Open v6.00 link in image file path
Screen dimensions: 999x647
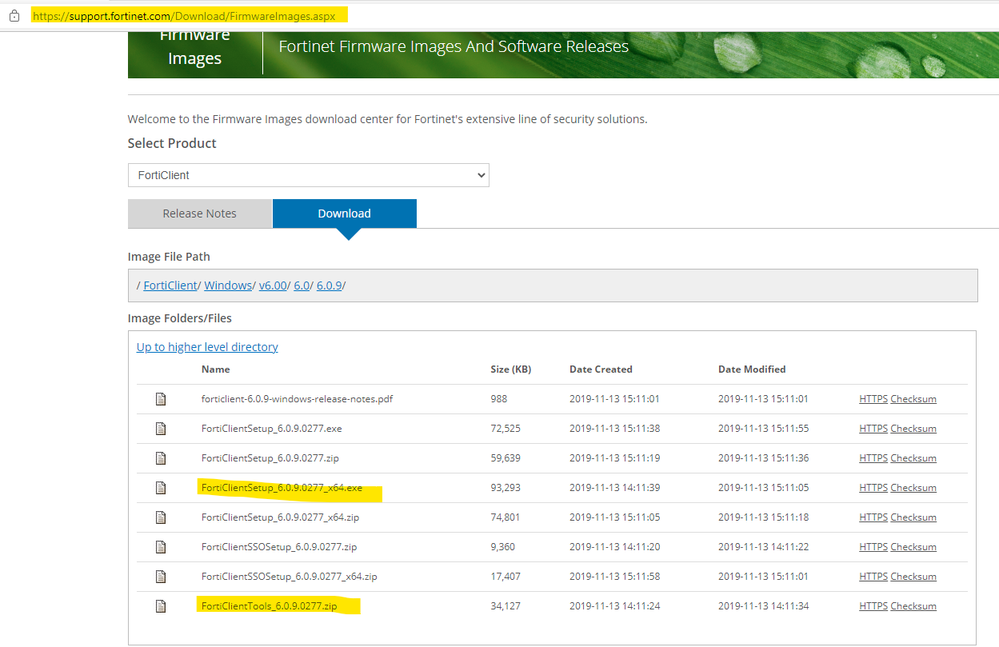click(x=273, y=285)
